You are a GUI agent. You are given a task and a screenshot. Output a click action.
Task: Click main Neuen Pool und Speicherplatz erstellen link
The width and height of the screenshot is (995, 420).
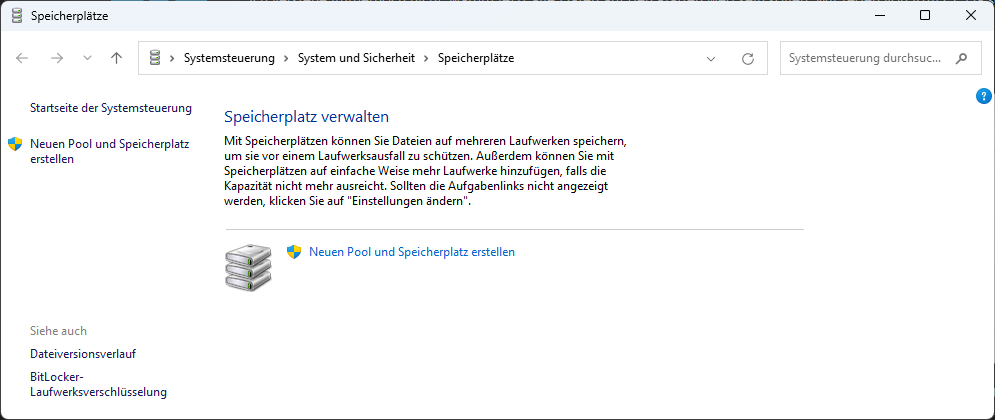(x=412, y=252)
